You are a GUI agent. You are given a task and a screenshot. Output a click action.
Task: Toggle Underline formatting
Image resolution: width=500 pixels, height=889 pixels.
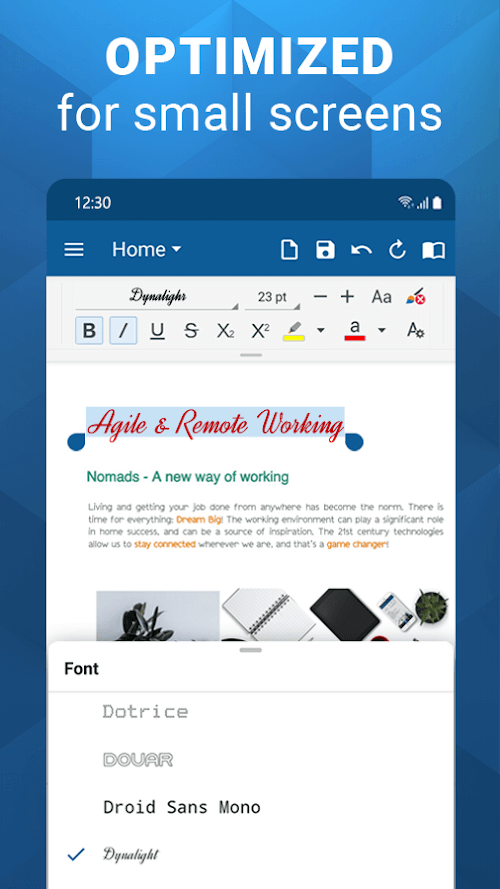(x=157, y=331)
